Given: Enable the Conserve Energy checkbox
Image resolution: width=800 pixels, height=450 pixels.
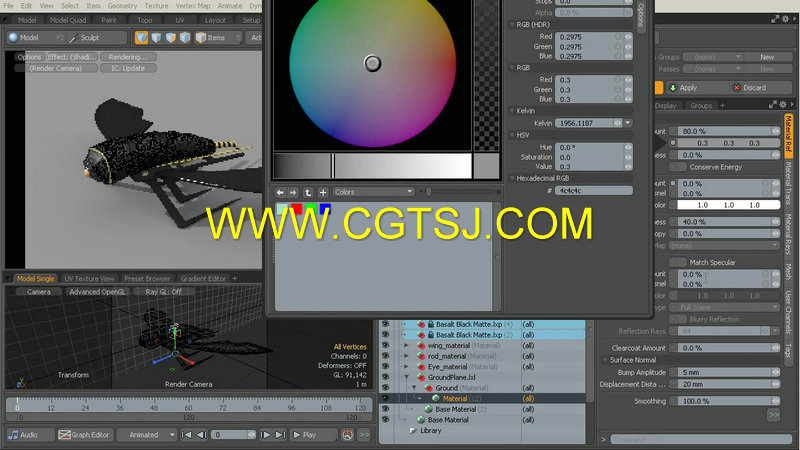Looking at the screenshot, I should [x=678, y=167].
